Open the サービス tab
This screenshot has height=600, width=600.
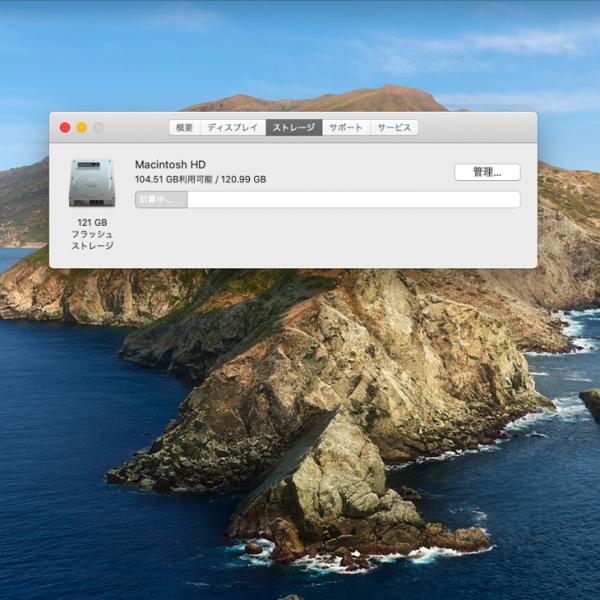click(394, 128)
